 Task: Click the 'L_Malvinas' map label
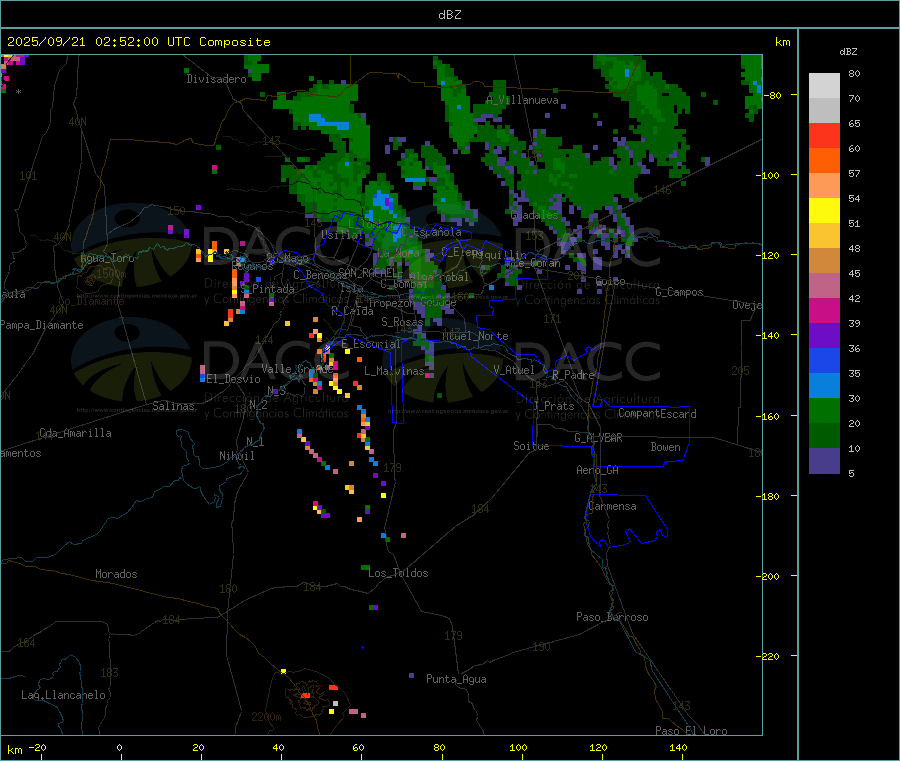(394, 371)
